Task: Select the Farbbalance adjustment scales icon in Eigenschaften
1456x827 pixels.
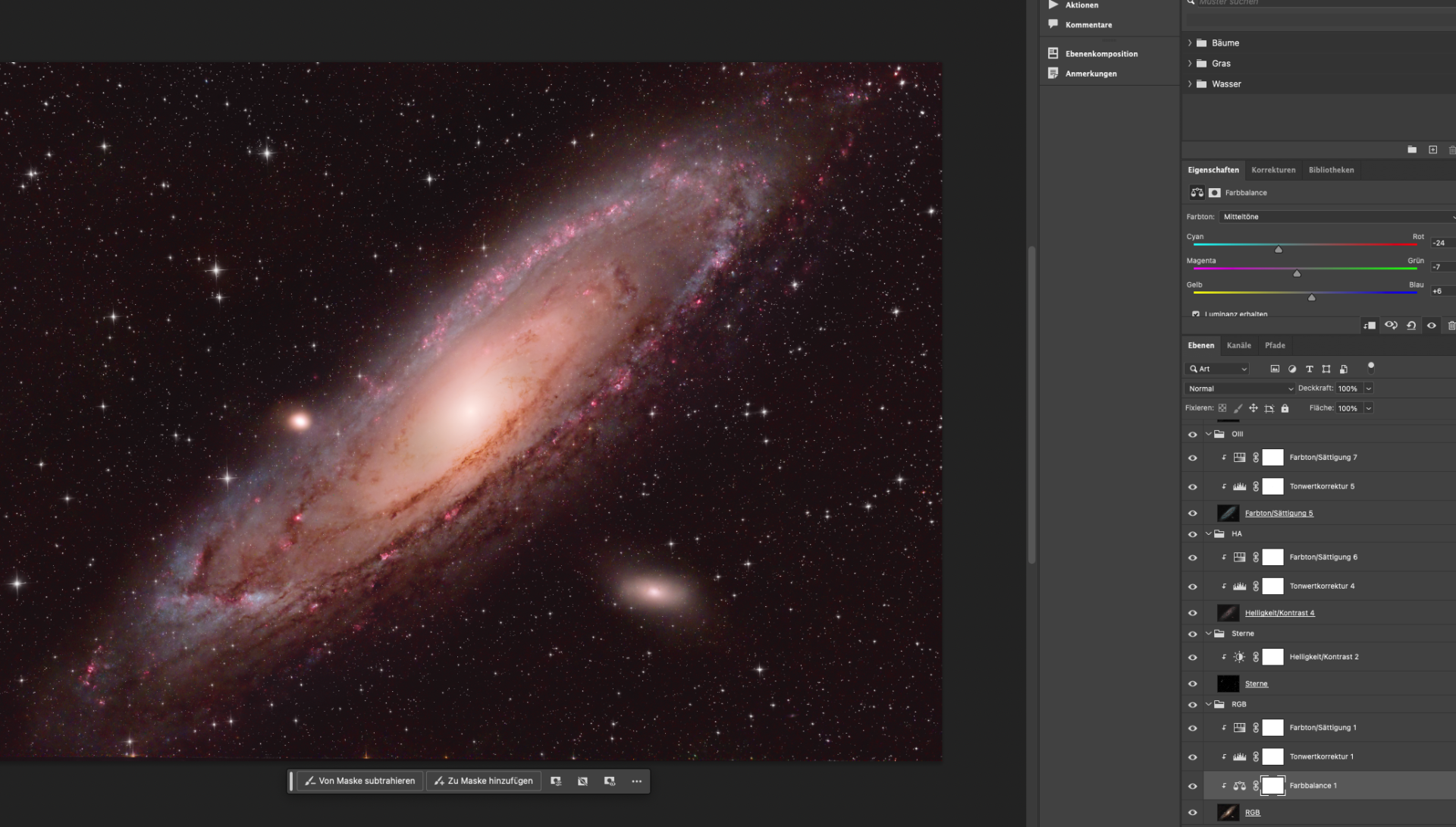Action: [1197, 193]
